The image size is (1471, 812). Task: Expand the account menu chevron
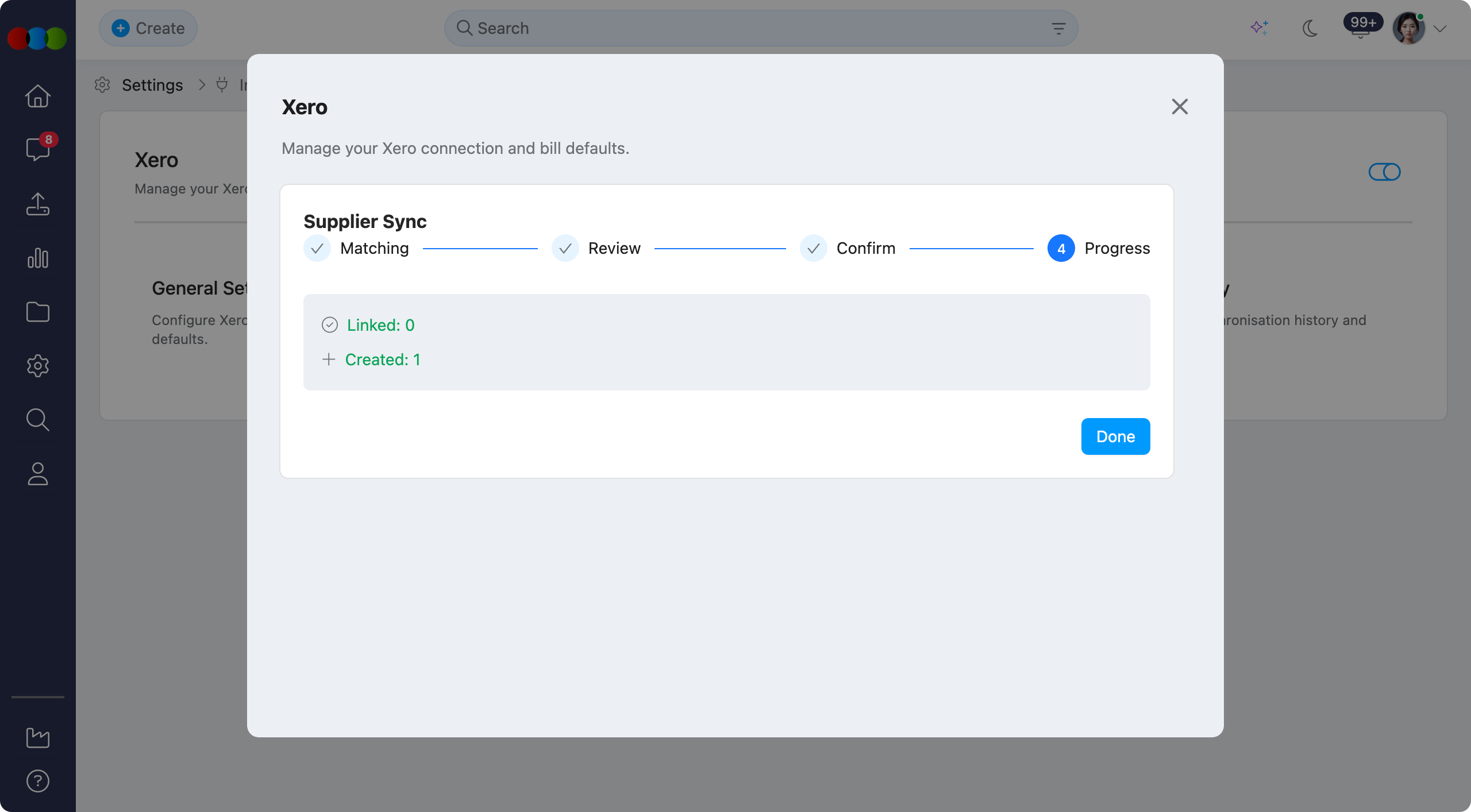coord(1440,29)
